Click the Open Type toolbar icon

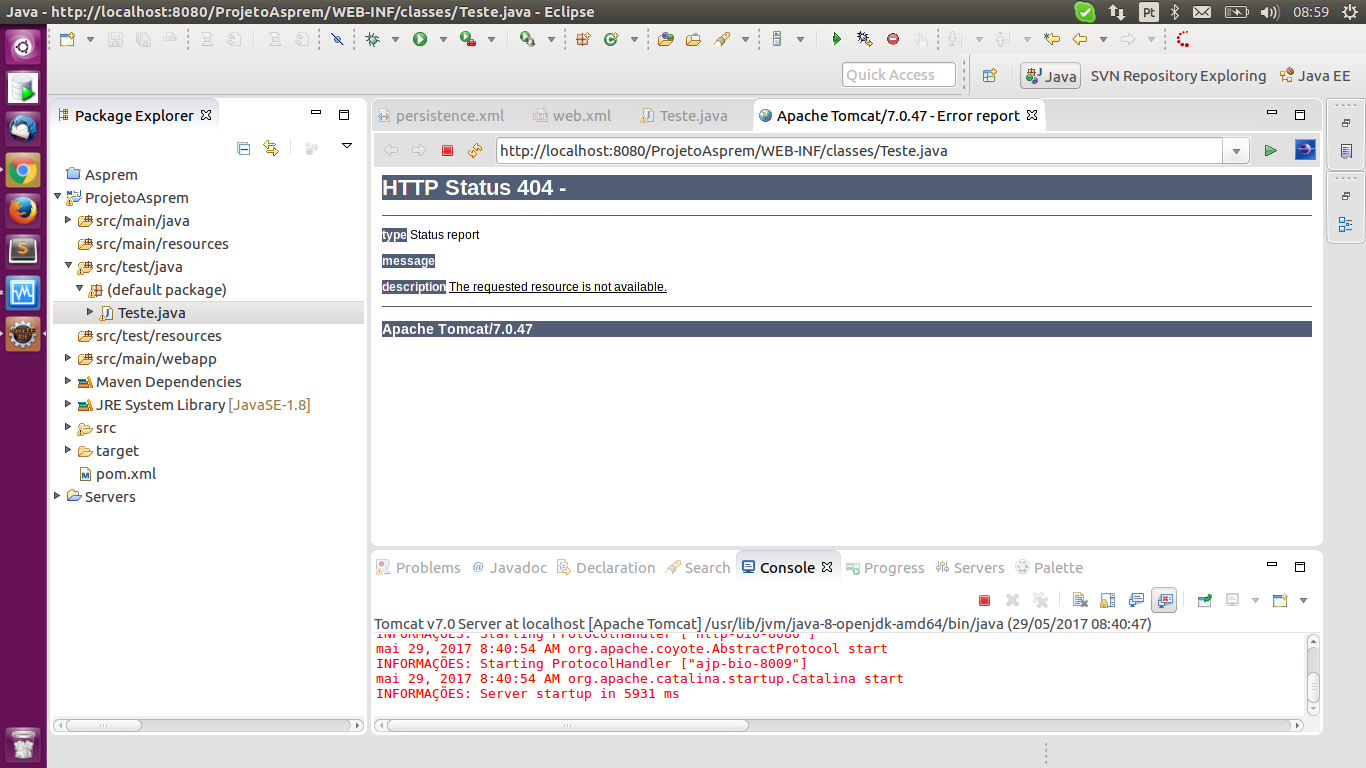pyautogui.click(x=666, y=39)
